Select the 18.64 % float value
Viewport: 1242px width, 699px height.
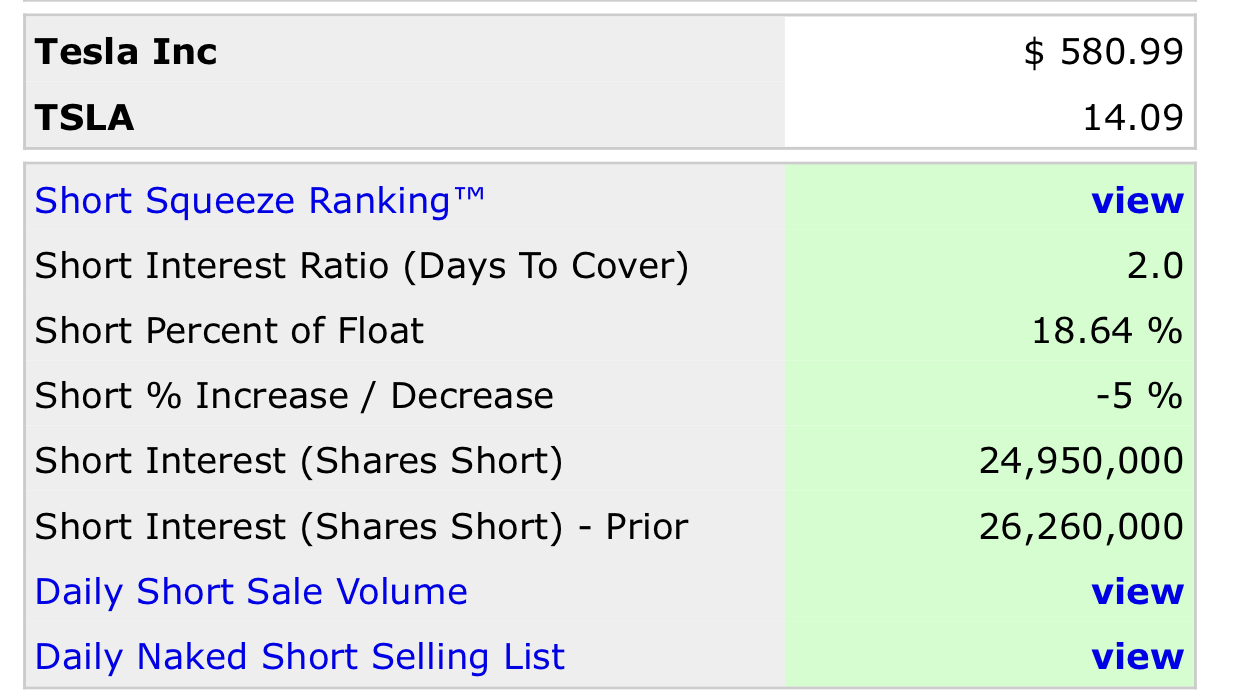coord(1107,331)
